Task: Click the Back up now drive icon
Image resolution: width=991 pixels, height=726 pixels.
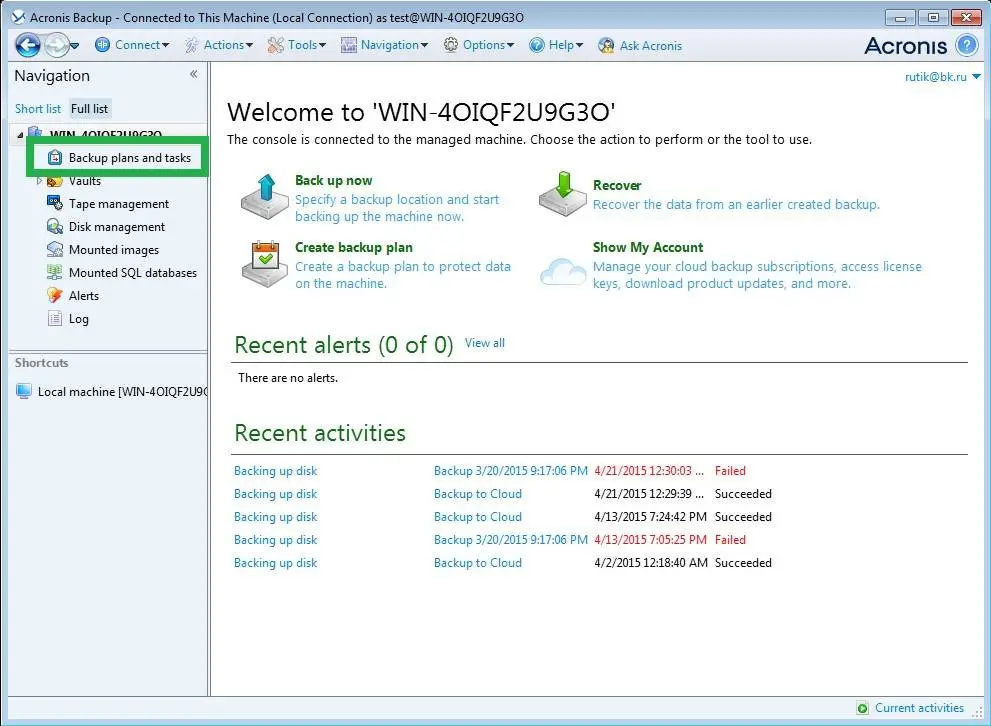Action: pyautogui.click(x=265, y=197)
